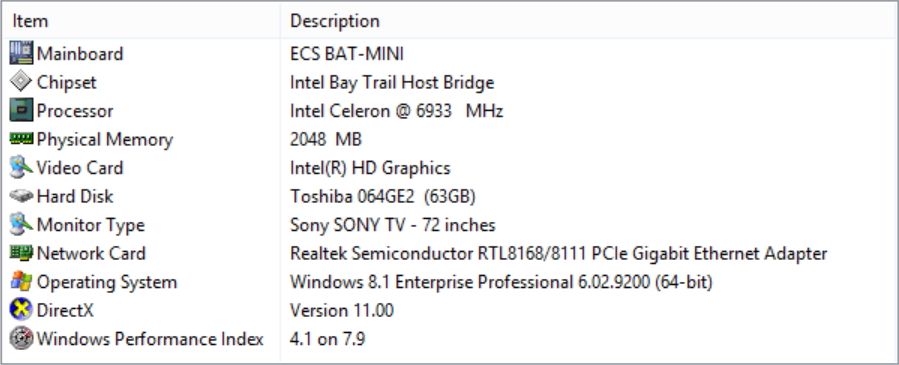Image resolution: width=899 pixels, height=365 pixels.
Task: Select the Sony SONY TV - 72 inches entry
Action: pyautogui.click(x=393, y=225)
